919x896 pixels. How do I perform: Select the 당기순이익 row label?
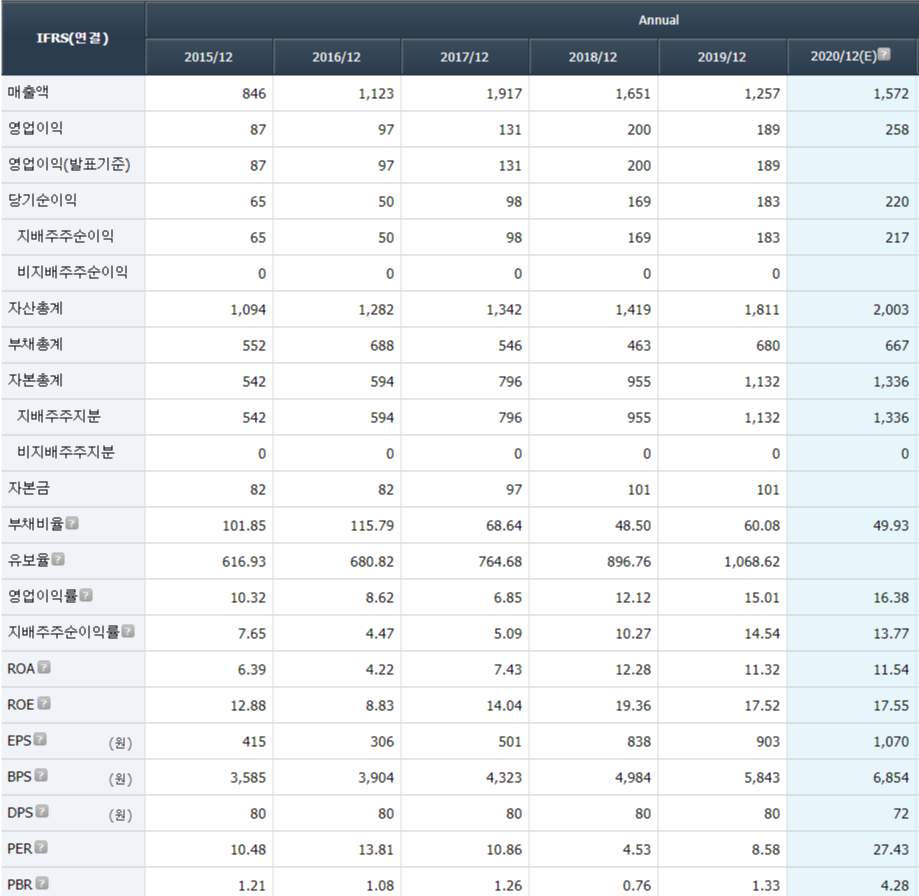(42, 200)
